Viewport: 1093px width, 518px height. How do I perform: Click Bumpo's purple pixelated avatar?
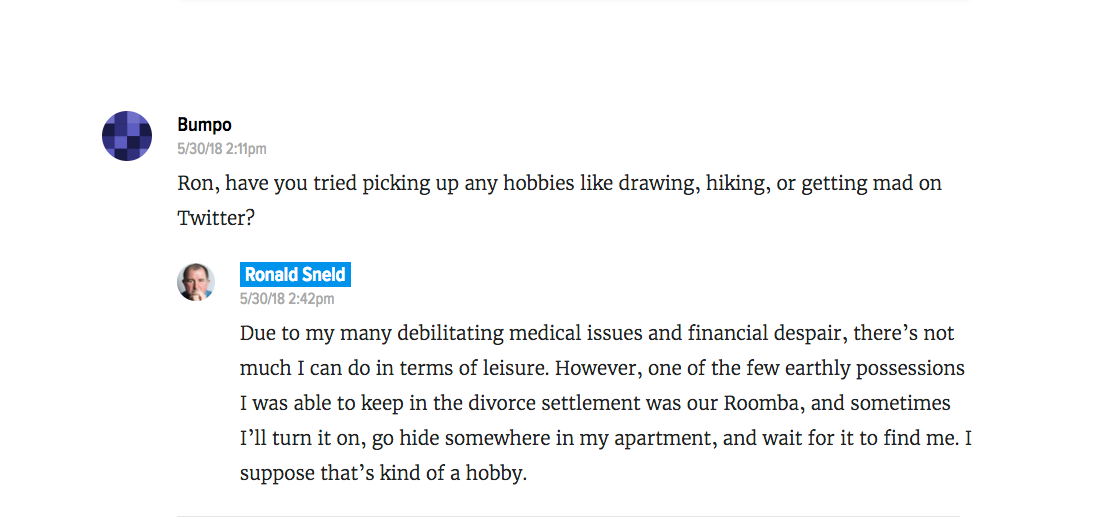tap(127, 135)
